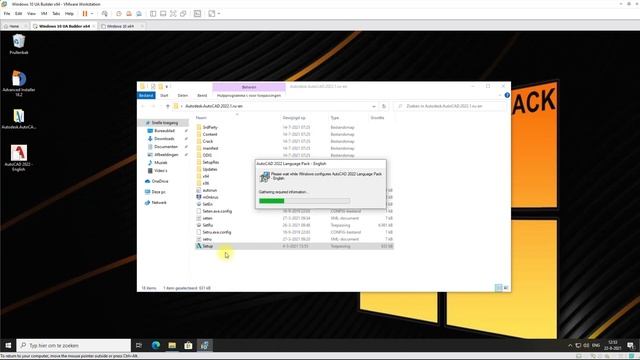The height and width of the screenshot is (360, 640).
Task: Select Bureaublad in navigation pane
Action: (x=164, y=131)
